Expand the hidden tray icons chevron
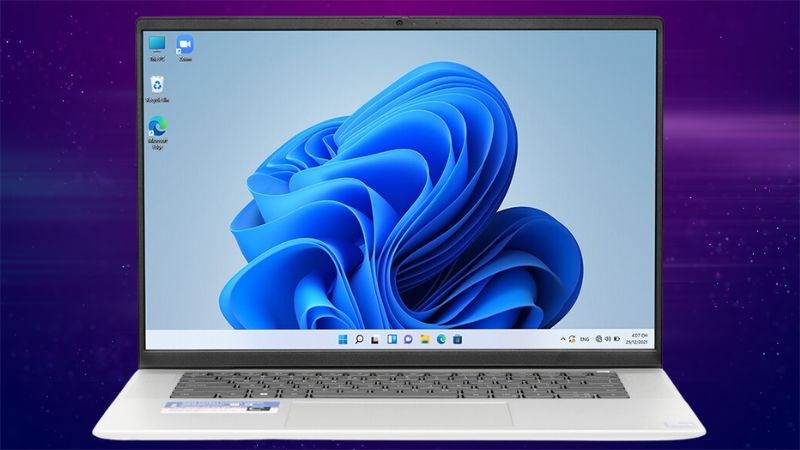 tap(563, 339)
